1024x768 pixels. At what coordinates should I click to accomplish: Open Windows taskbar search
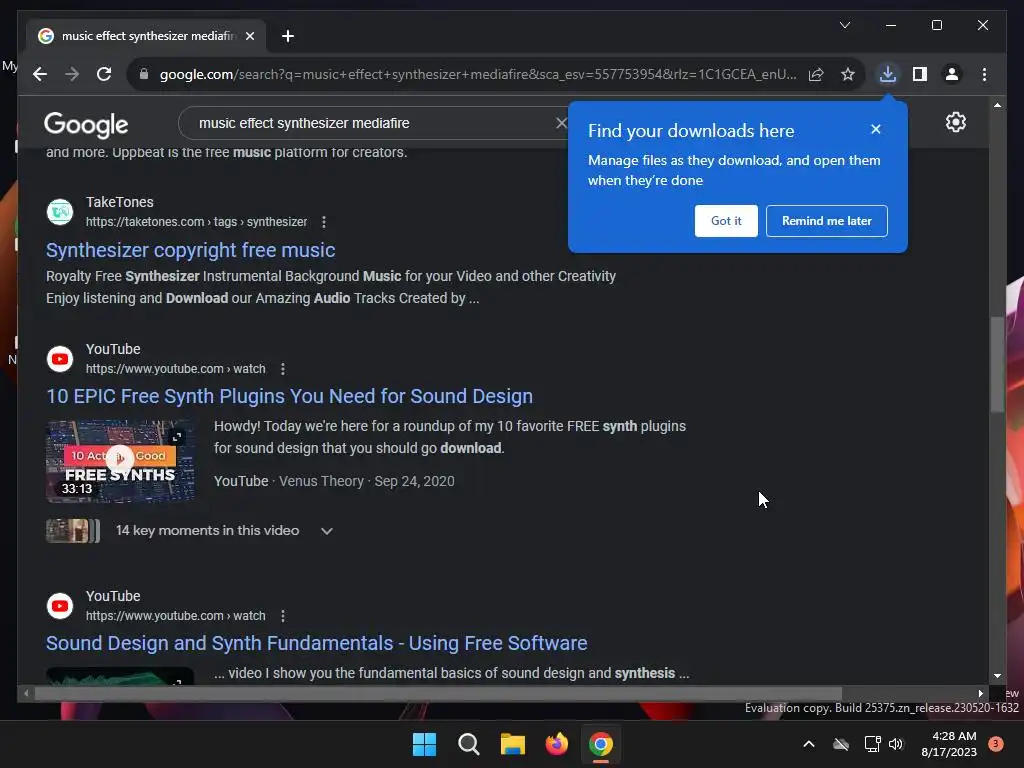[468, 744]
